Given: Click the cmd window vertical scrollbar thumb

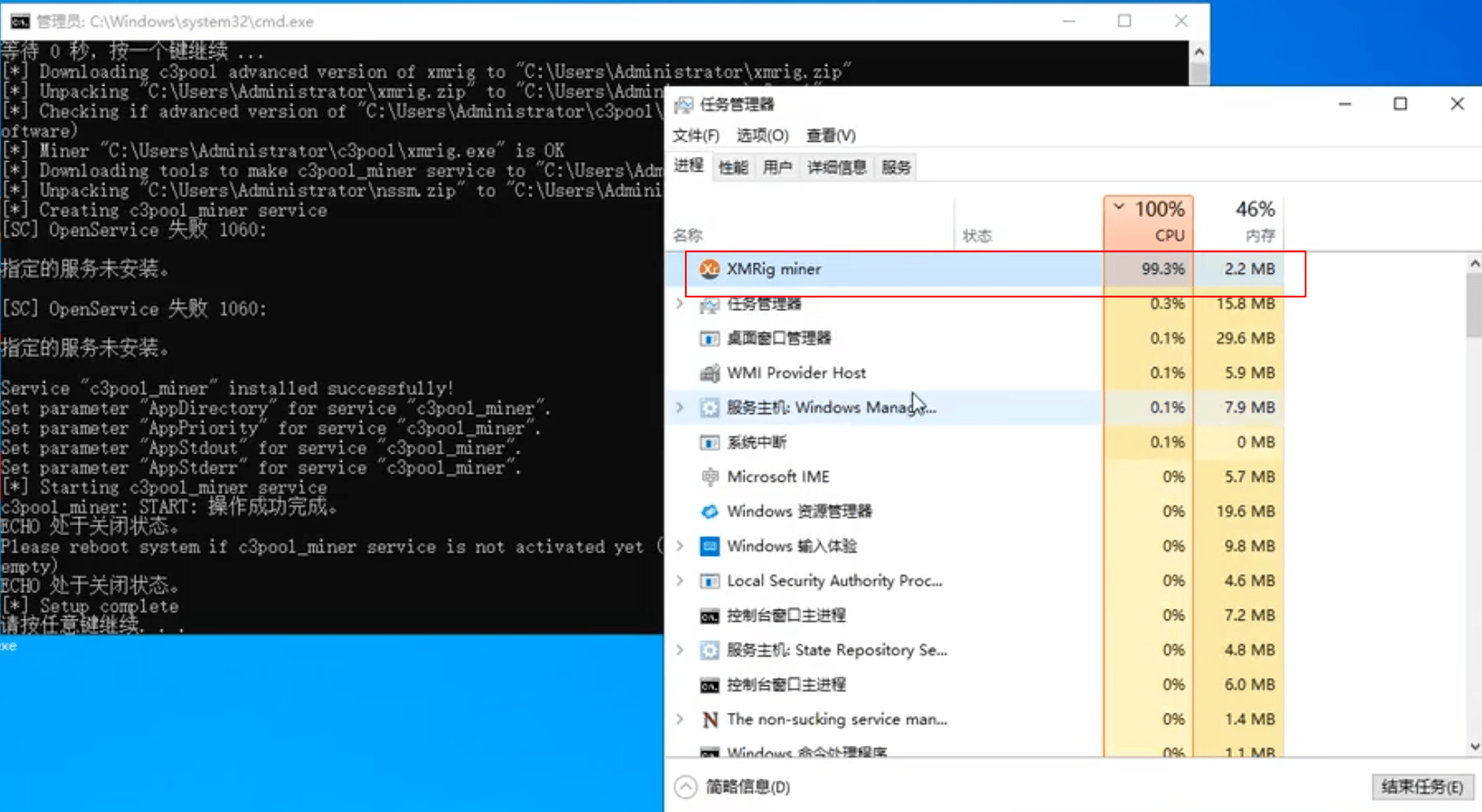Looking at the screenshot, I should click(x=1199, y=72).
